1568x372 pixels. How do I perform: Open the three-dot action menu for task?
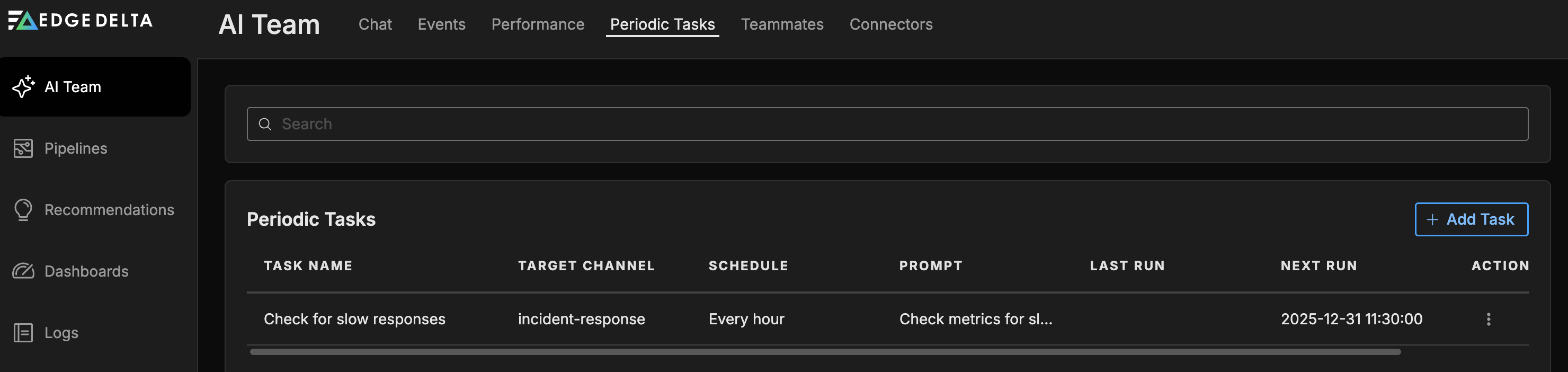1488,319
